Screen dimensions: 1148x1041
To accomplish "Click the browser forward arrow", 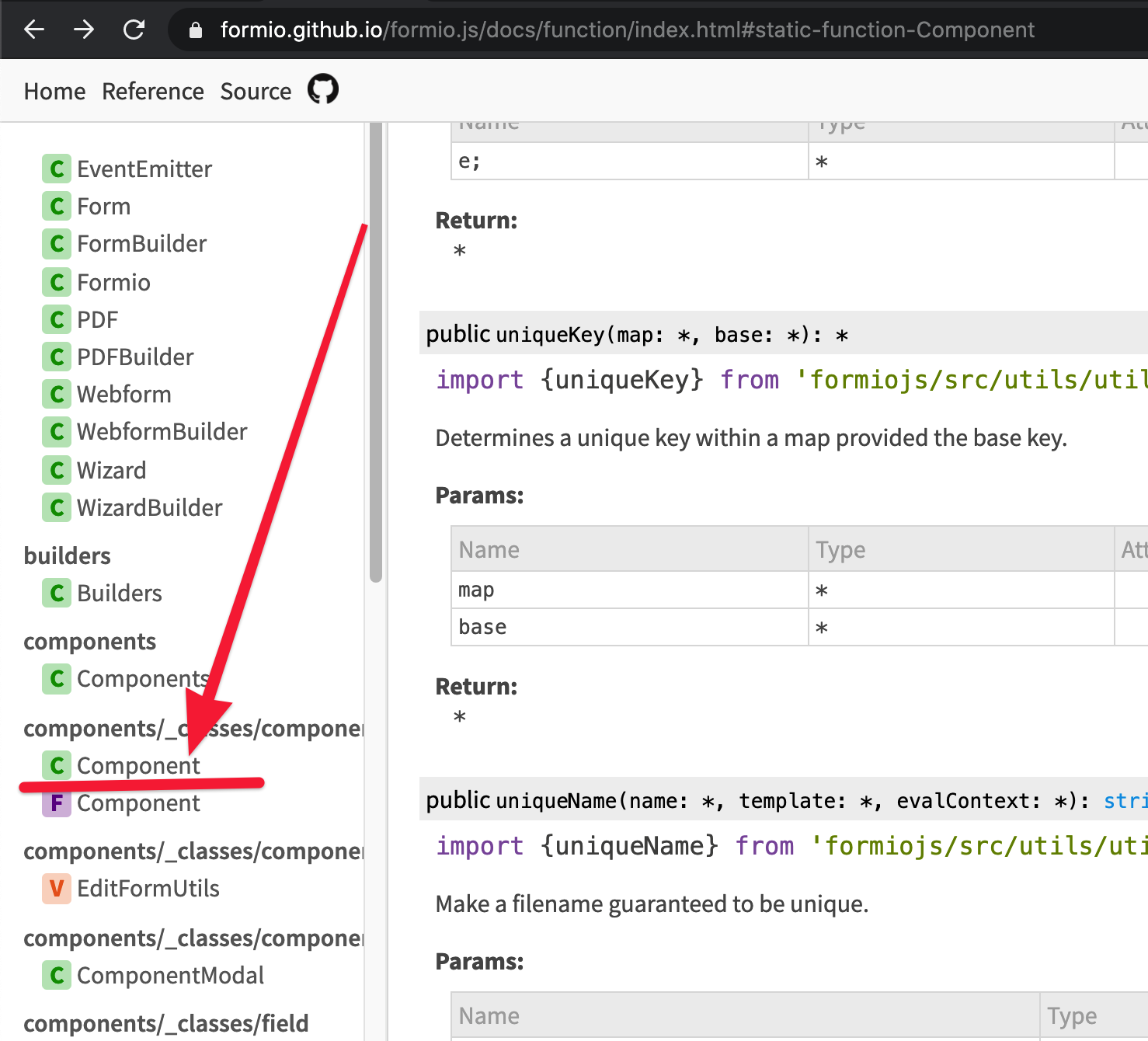I will [83, 30].
